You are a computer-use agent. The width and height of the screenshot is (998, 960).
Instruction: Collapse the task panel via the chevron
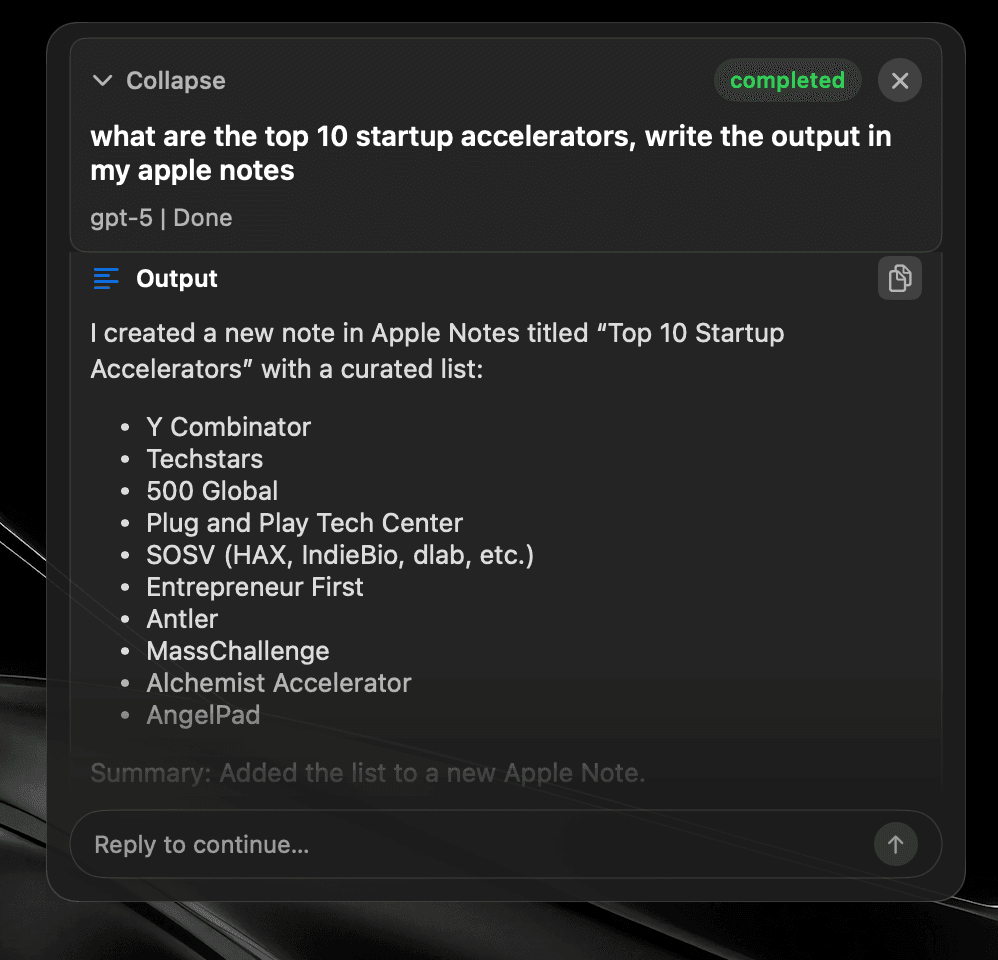(102, 81)
